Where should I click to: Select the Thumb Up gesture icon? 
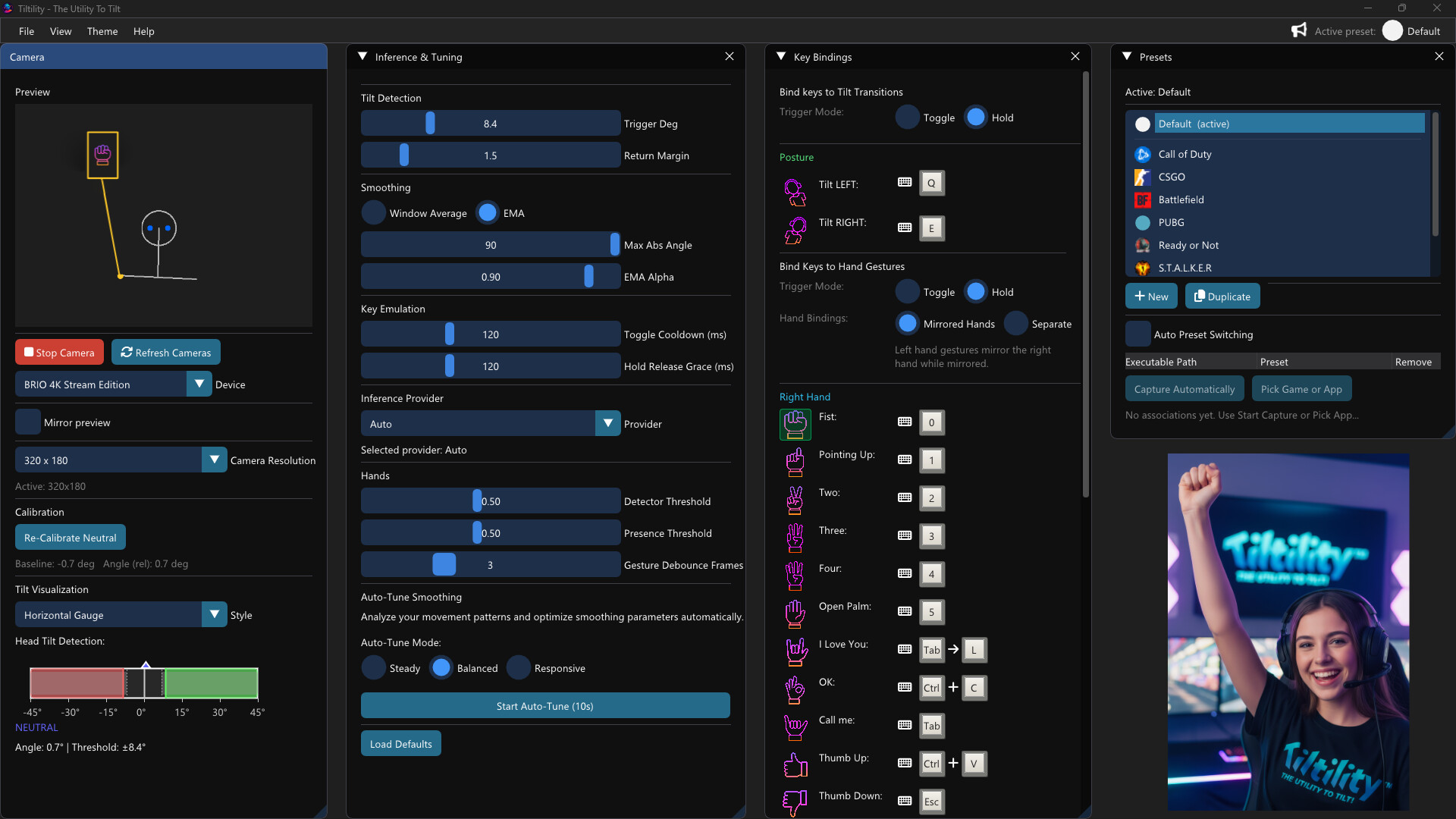[795, 764]
